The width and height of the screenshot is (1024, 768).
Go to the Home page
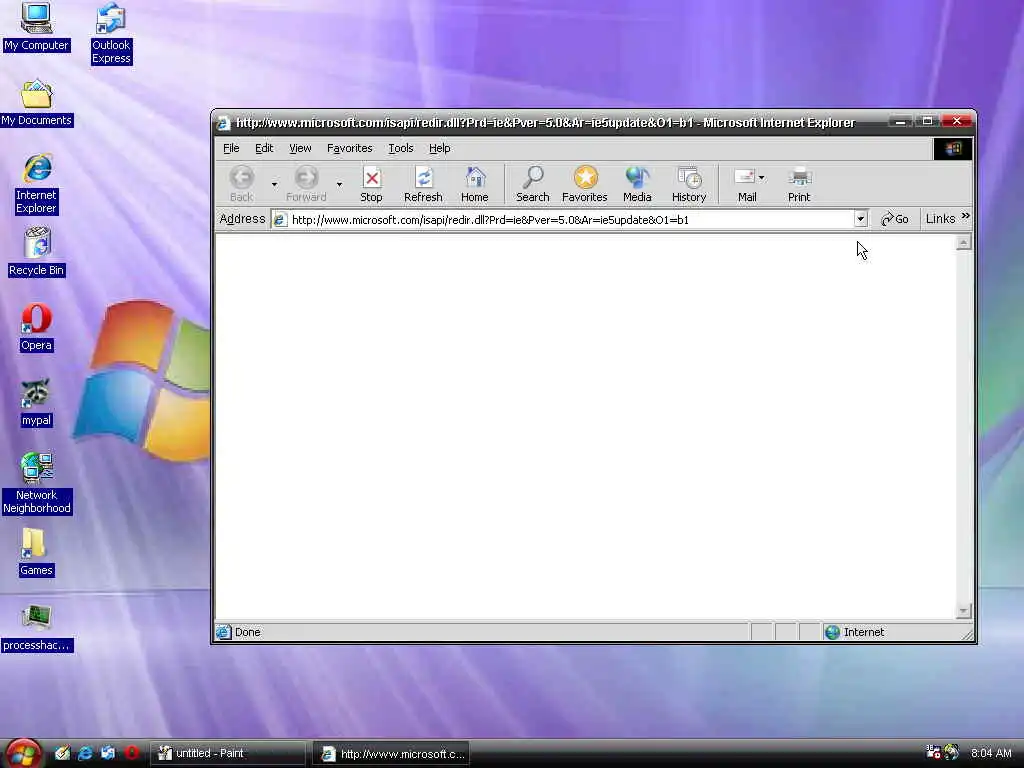tap(475, 184)
